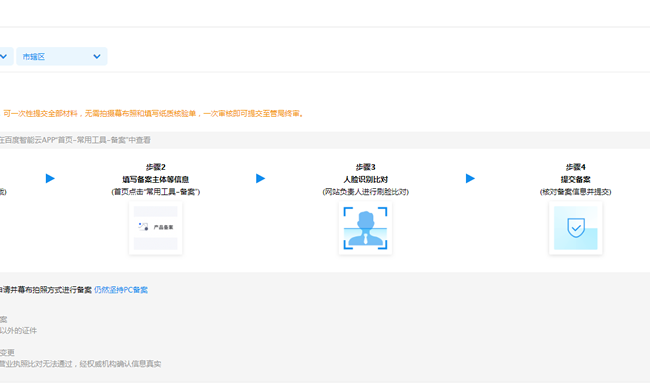This screenshot has width=650, height=384.
Task: Click the 核对备案信息并提交 caption
Action: [x=575, y=192]
